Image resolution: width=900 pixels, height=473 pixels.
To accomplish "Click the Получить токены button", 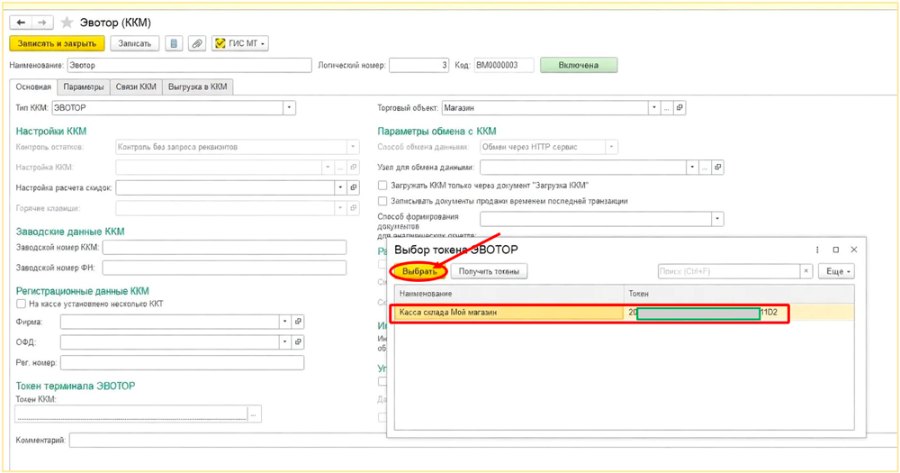I will click(489, 271).
